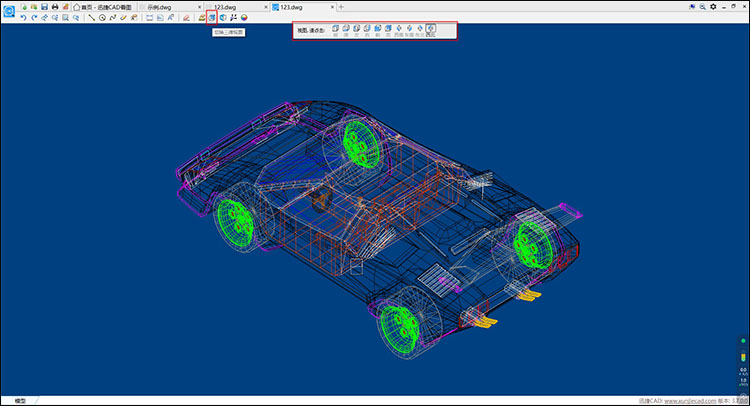Click the blue flag icon in title bar
Viewport: 750px width, 406px height.
point(692,7)
